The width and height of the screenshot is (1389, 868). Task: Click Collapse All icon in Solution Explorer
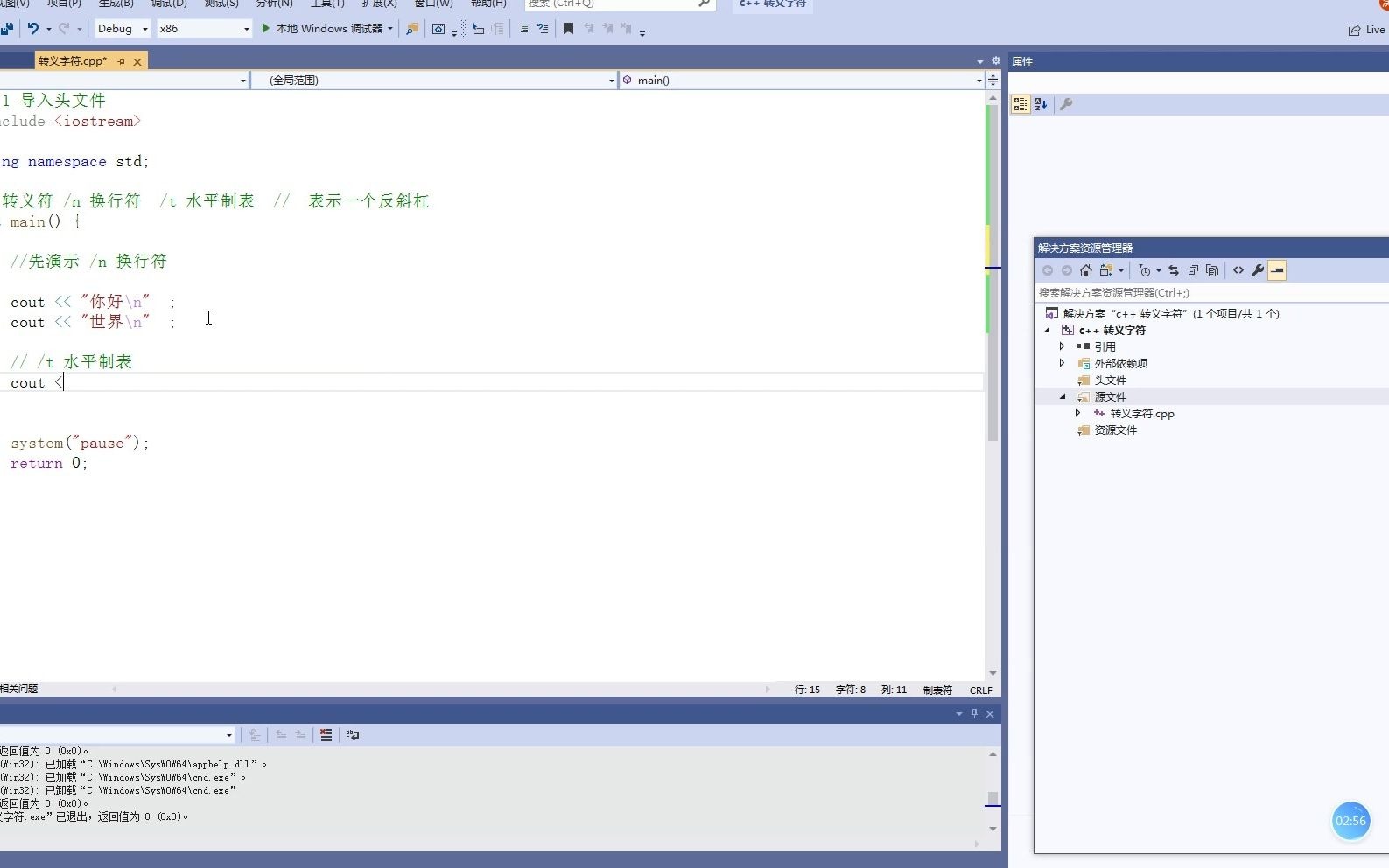click(1193, 270)
